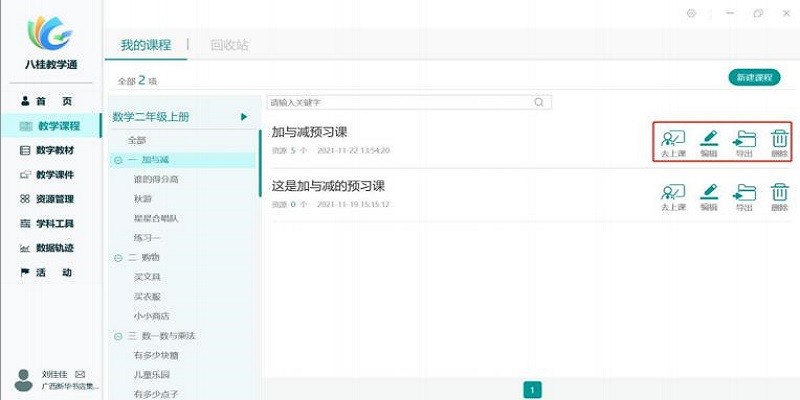Select the 秋游 lesson in the tree
800x400 pixels.
143,199
